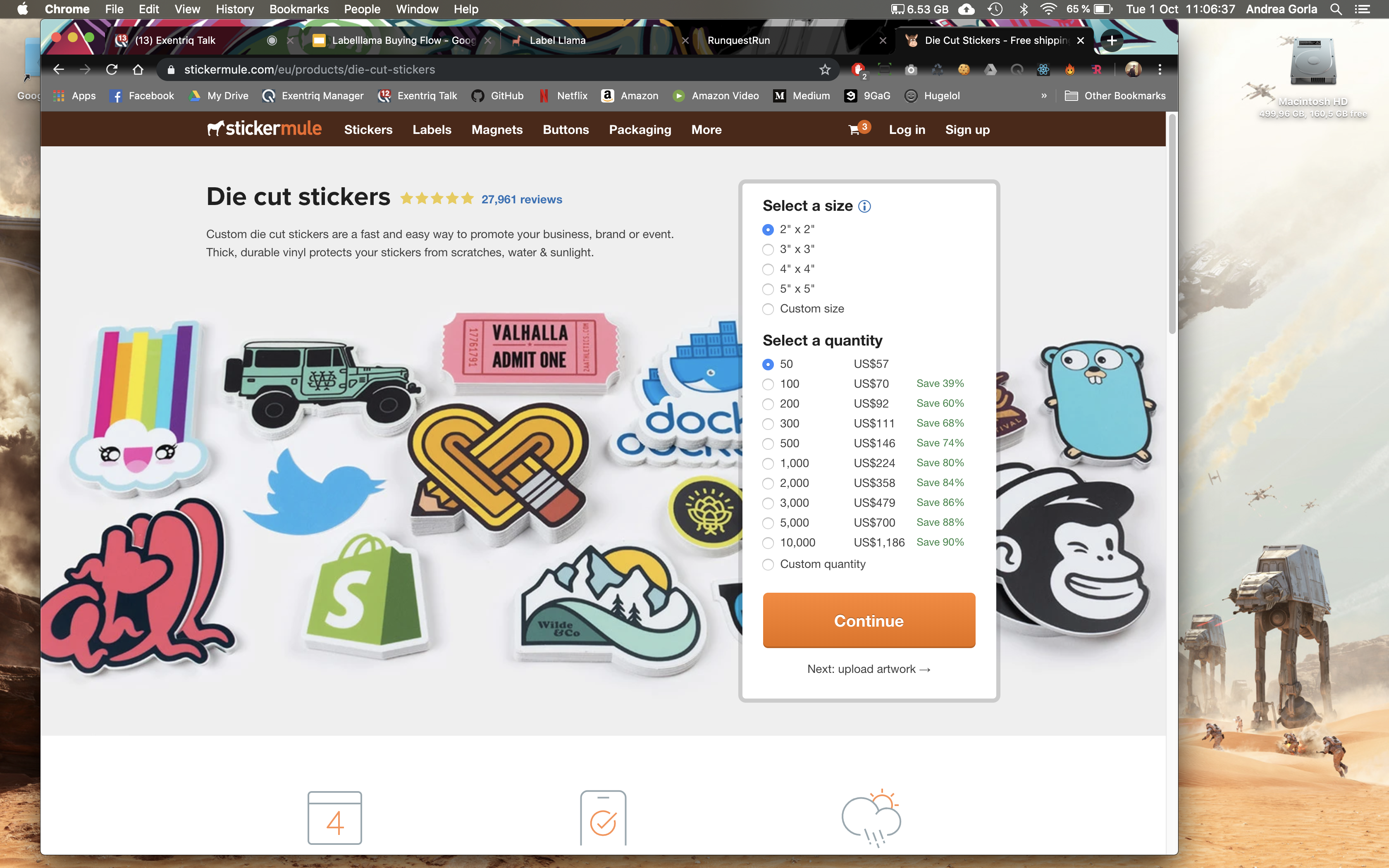
Task: Select the 3" x 3" size option
Action: (768, 249)
